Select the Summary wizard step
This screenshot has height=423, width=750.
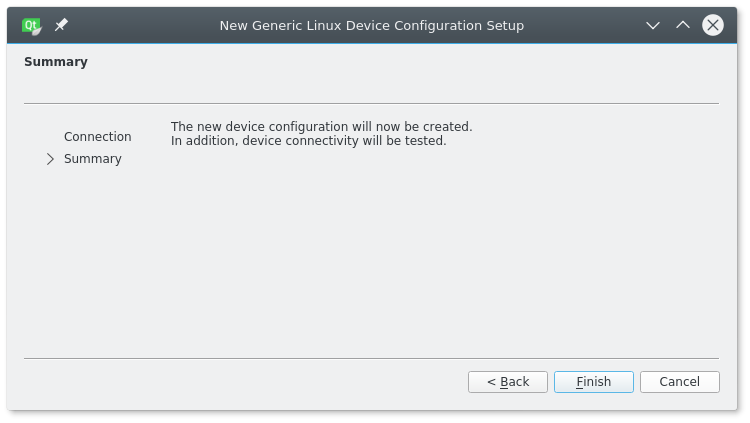coord(92,159)
